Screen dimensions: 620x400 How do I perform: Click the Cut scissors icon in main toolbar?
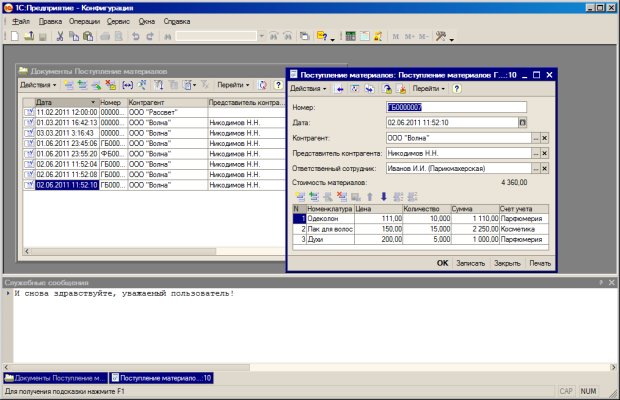[x=61, y=36]
